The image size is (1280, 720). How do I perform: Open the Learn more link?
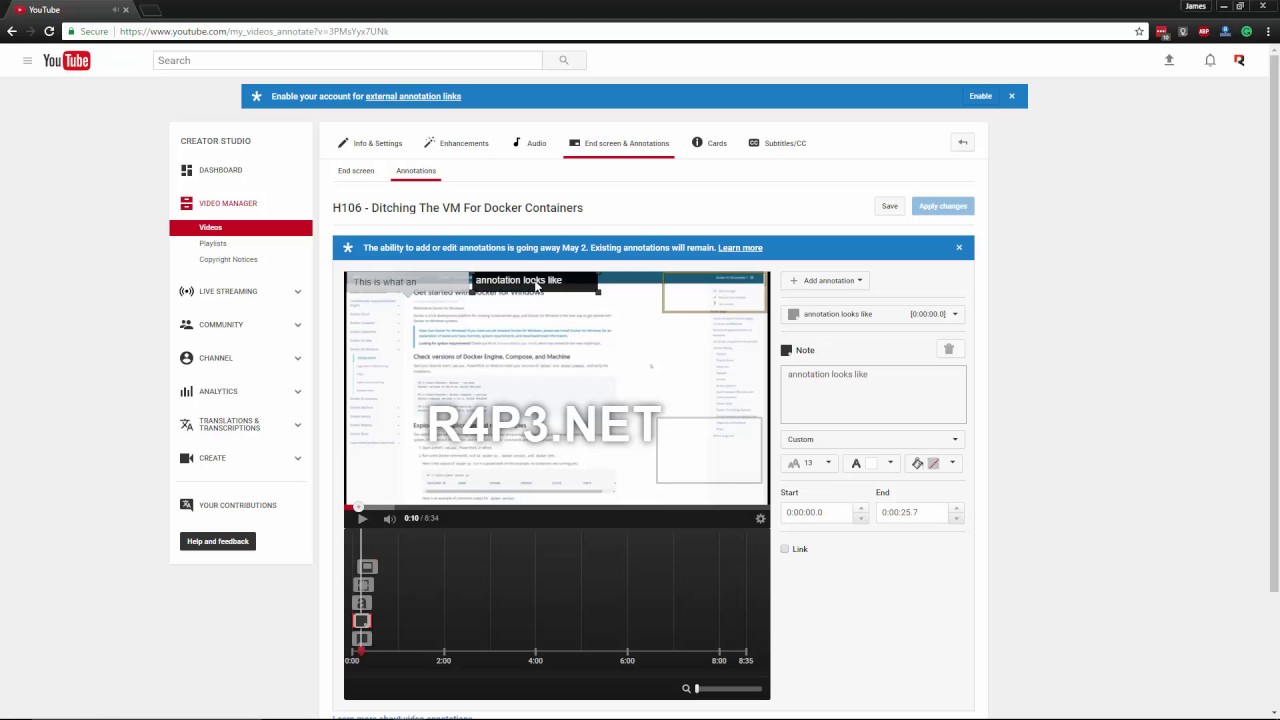pos(740,248)
